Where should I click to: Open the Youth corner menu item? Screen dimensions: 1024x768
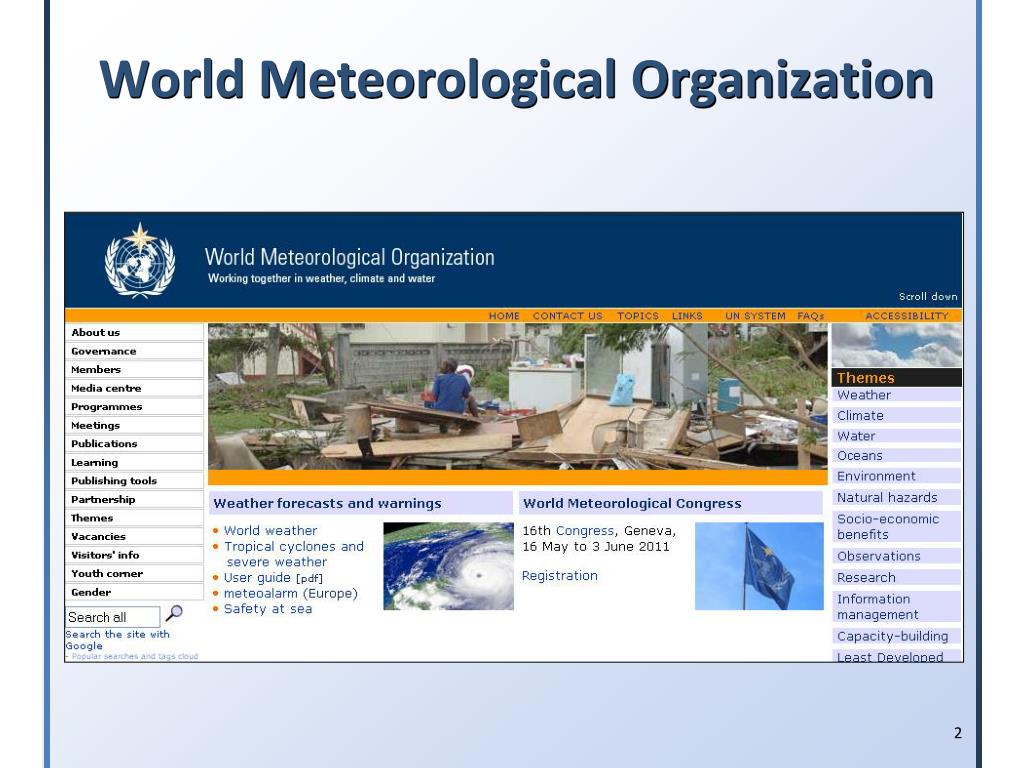[x=135, y=573]
